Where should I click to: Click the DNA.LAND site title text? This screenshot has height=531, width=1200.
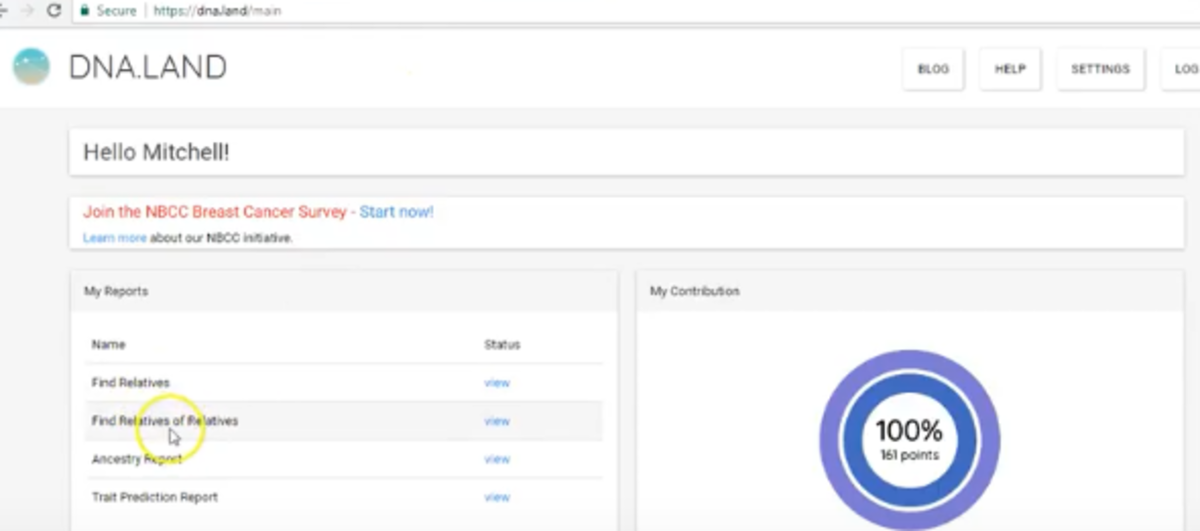(148, 67)
